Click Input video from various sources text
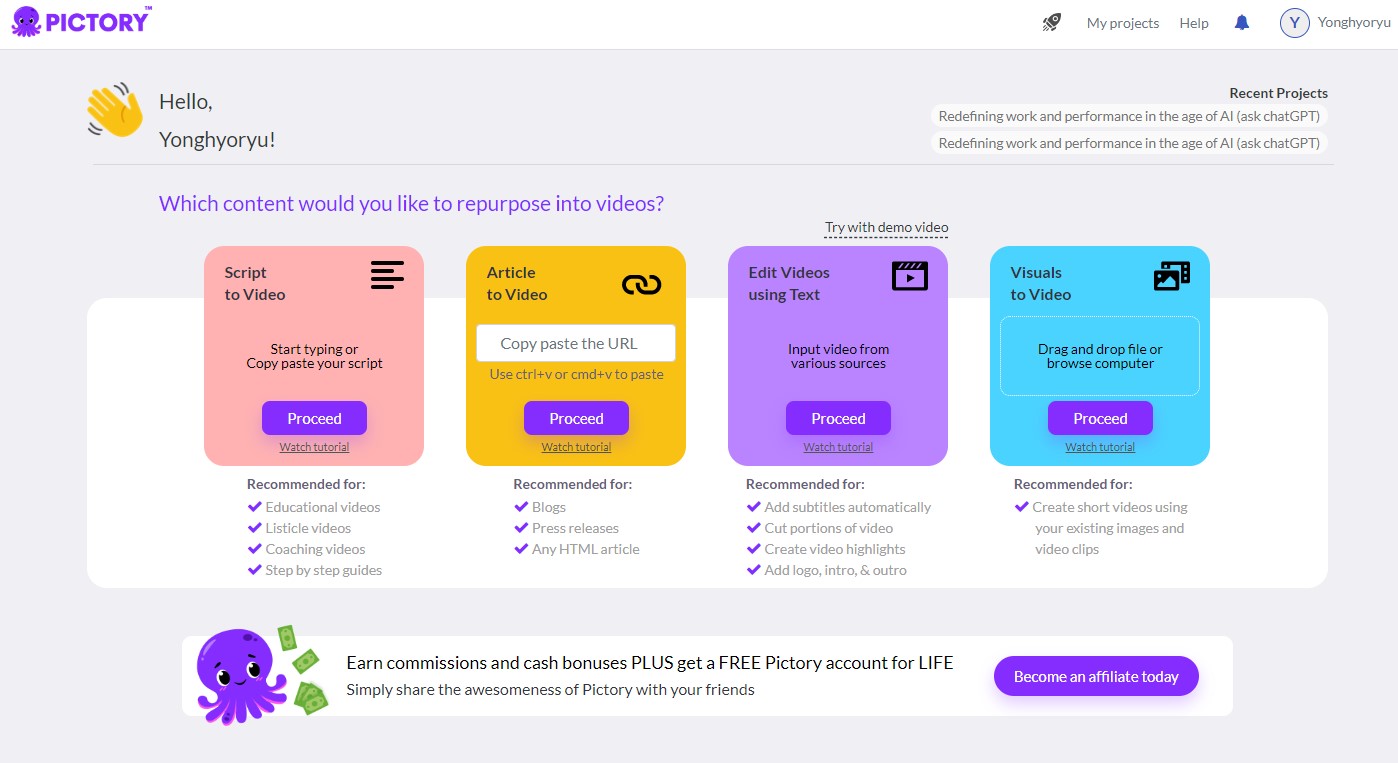Viewport: 1398px width, 763px height. click(x=838, y=356)
